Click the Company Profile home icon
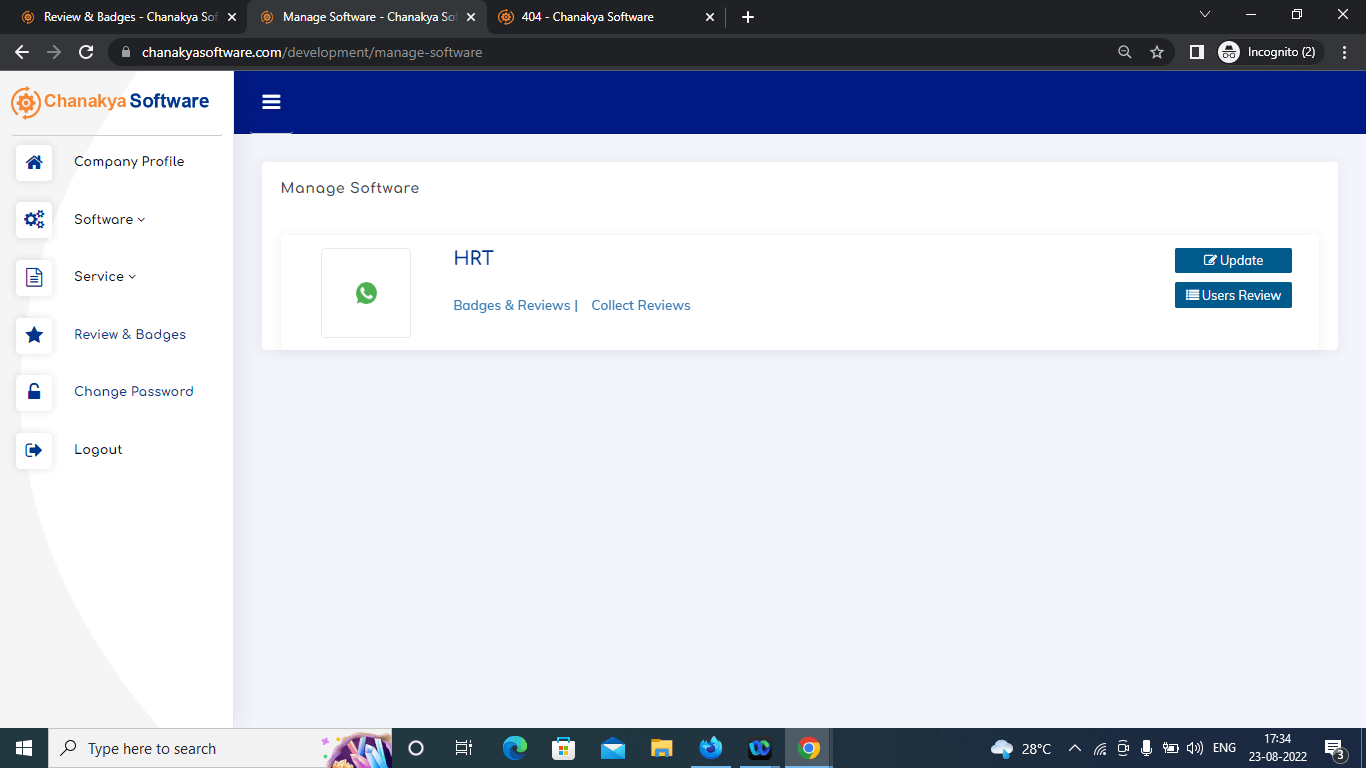The height and width of the screenshot is (768, 1366). click(x=34, y=162)
